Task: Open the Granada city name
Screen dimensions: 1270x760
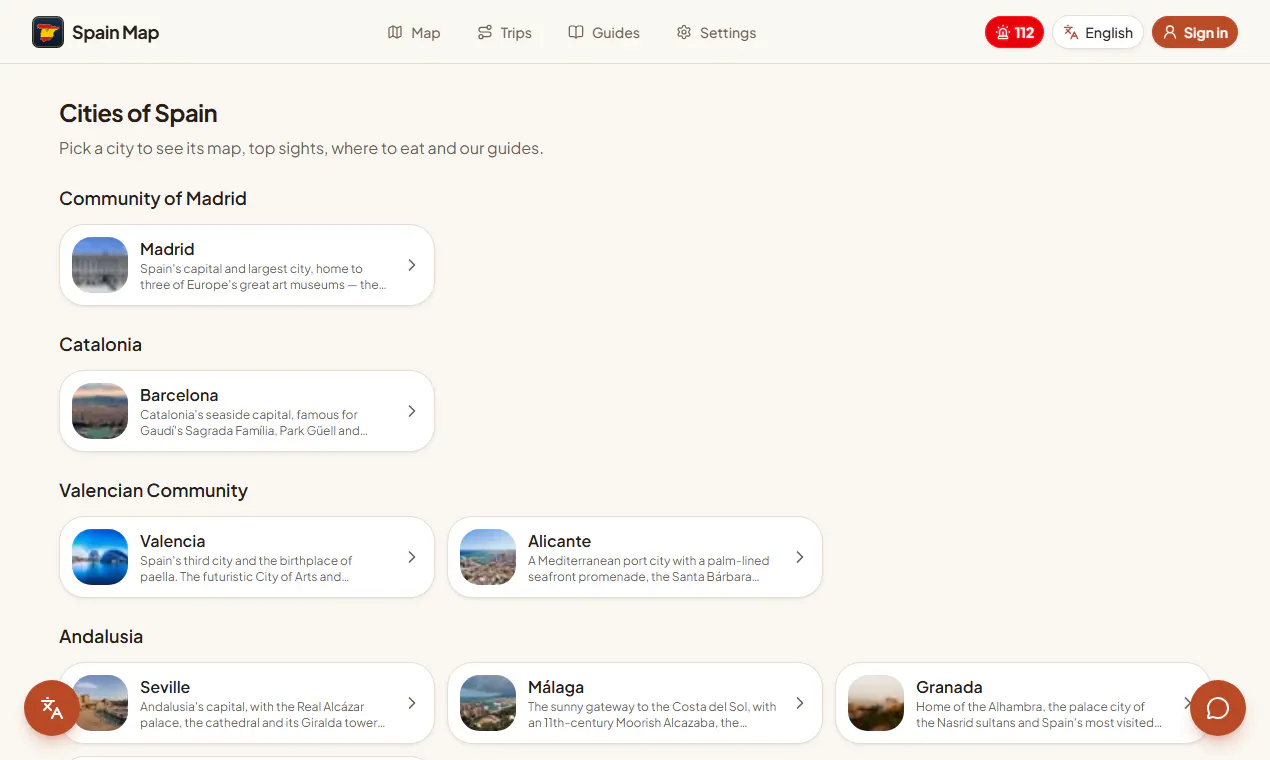Action: click(x=949, y=687)
